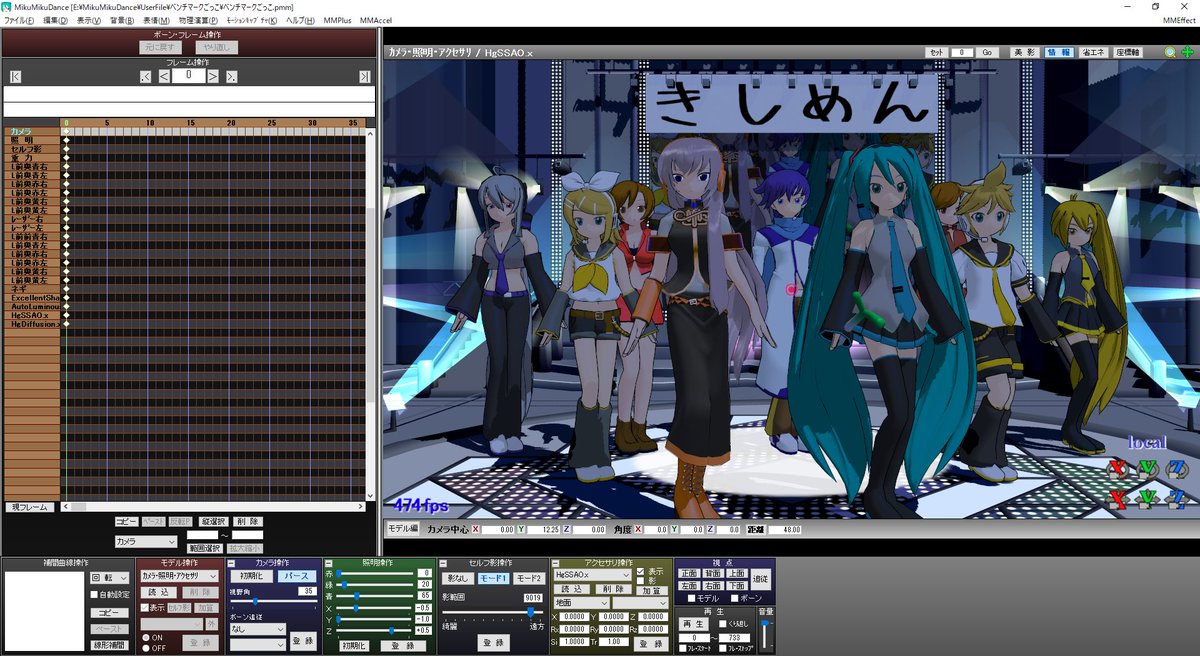Click the 省エネ button
The width and height of the screenshot is (1200, 656).
click(x=1091, y=52)
